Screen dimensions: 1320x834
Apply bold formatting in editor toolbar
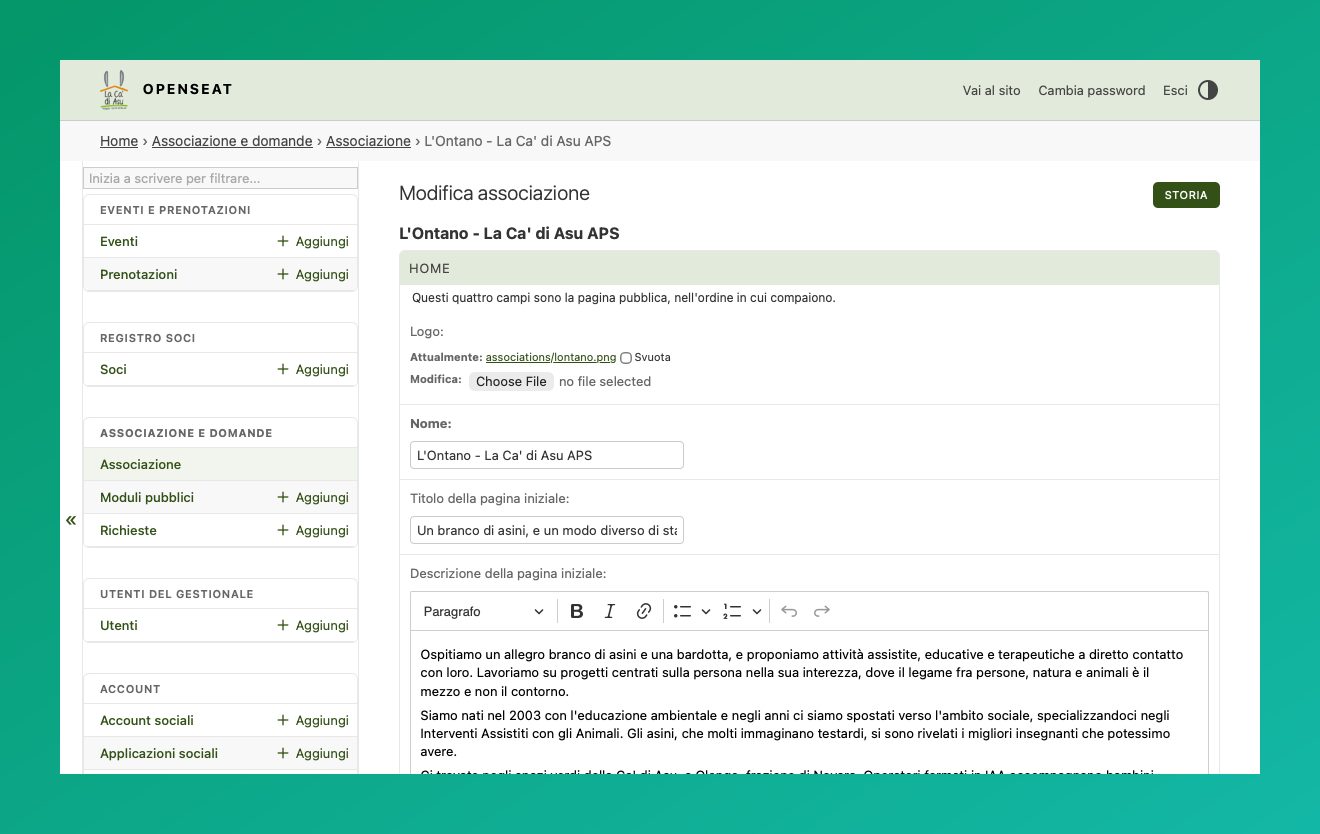click(576, 611)
